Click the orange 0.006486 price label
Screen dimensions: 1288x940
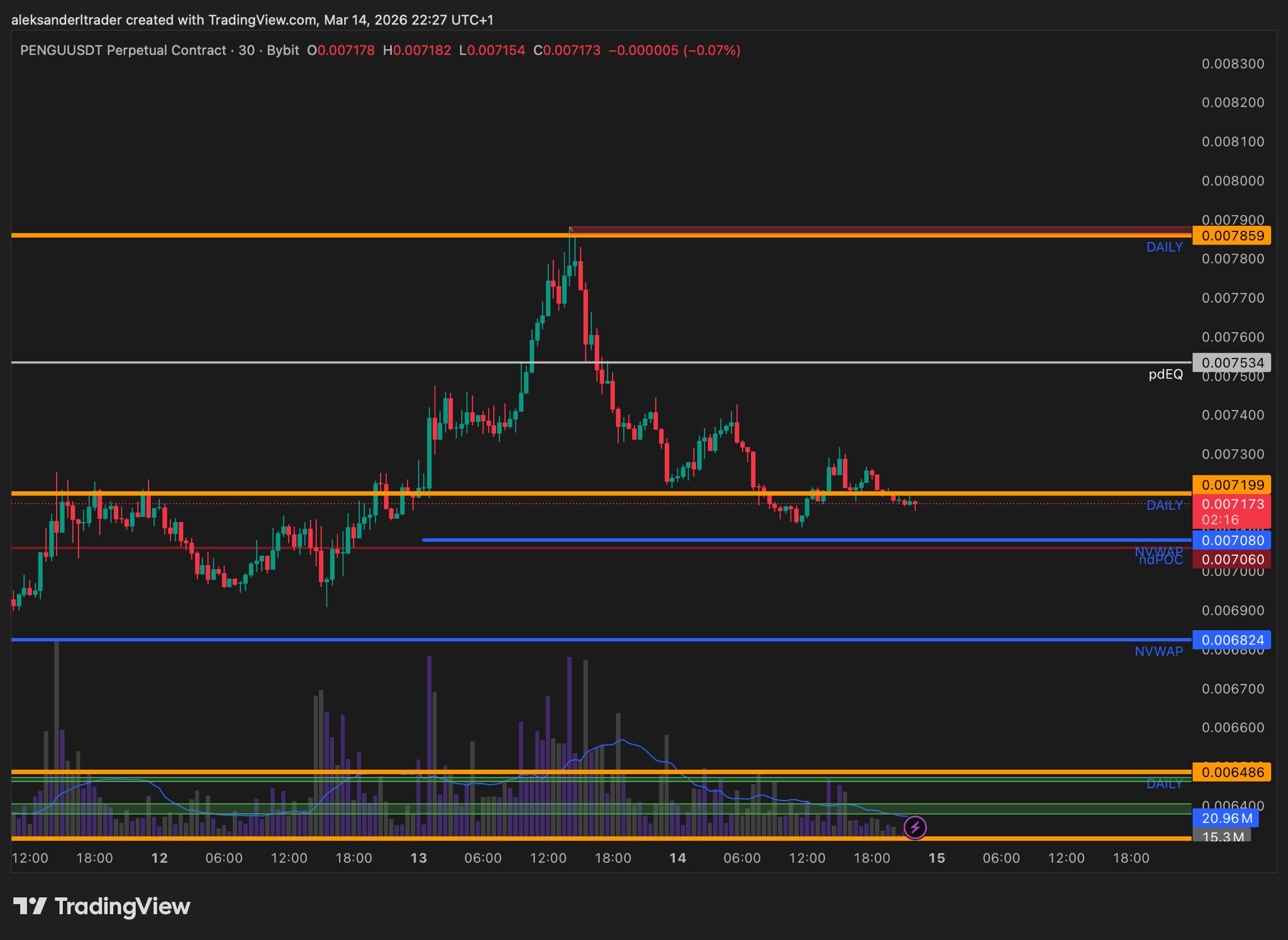coord(1231,772)
